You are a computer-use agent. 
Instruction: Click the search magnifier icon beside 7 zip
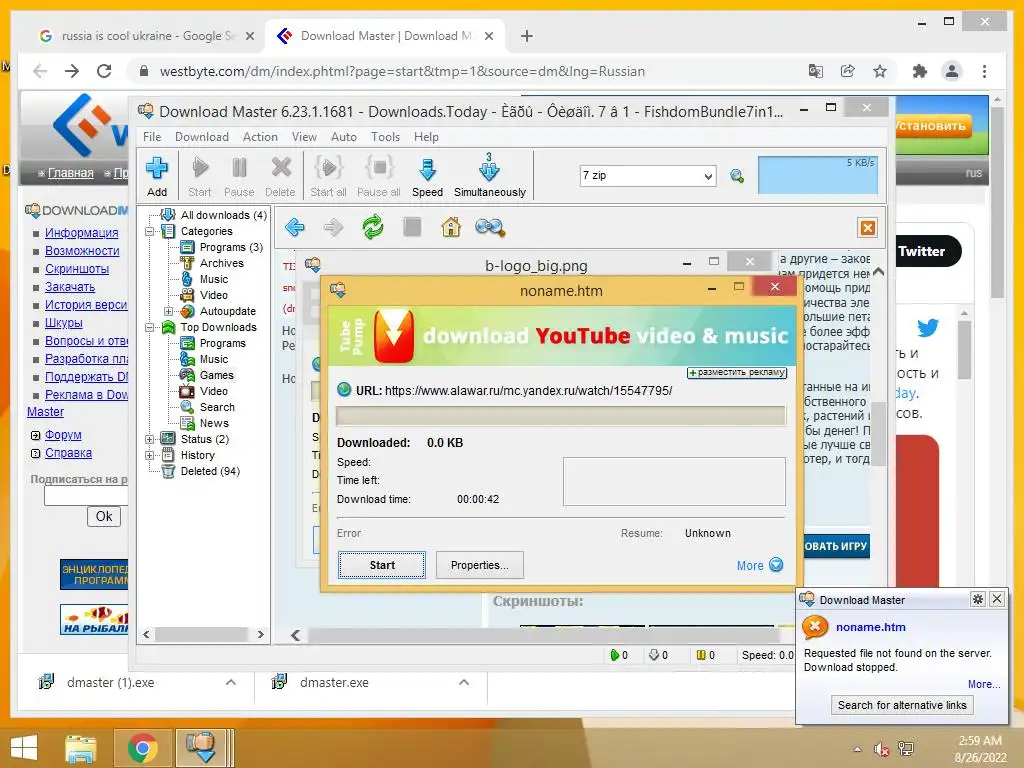pos(737,176)
